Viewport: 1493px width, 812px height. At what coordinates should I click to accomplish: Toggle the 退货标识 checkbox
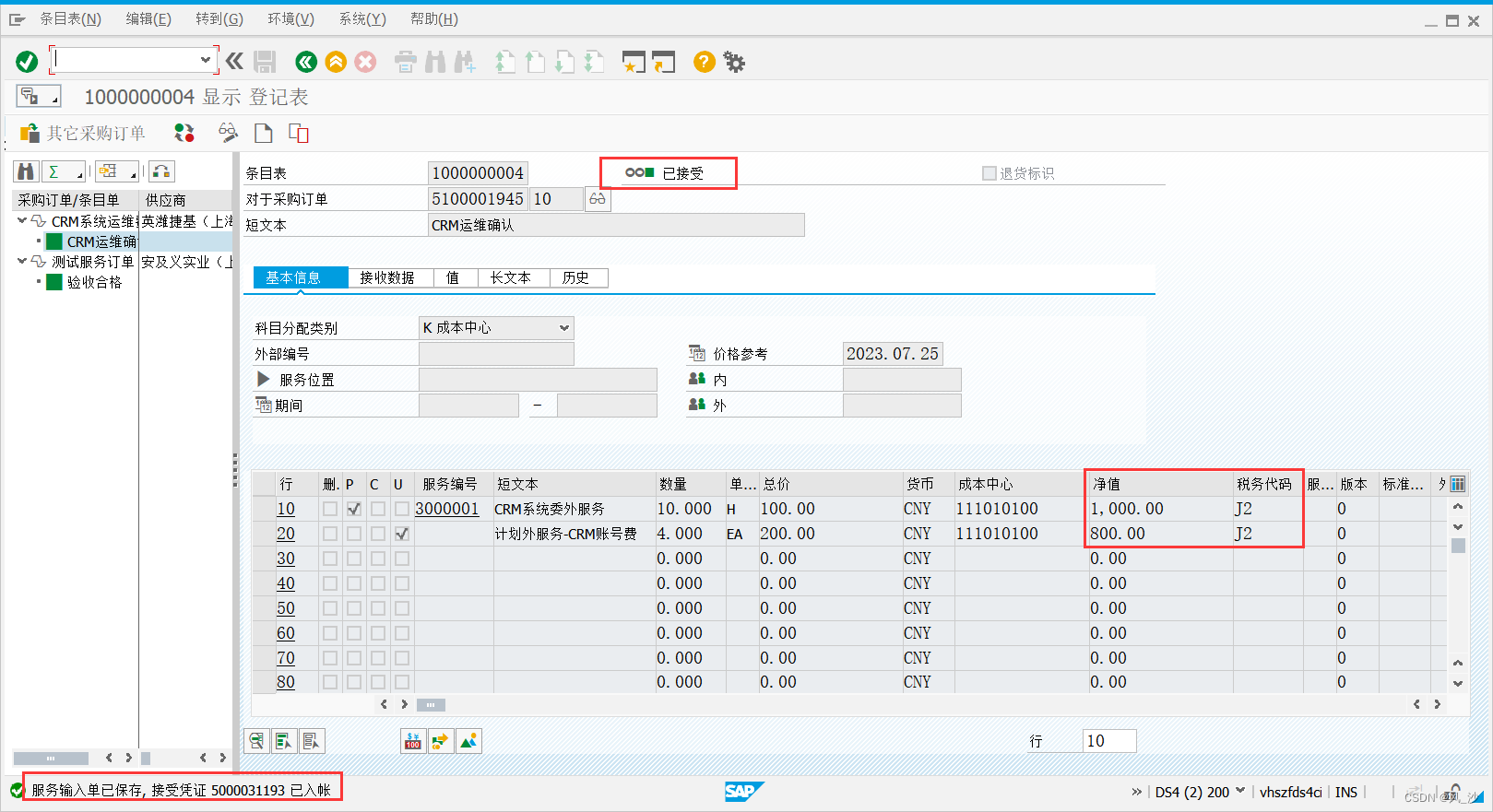click(989, 173)
